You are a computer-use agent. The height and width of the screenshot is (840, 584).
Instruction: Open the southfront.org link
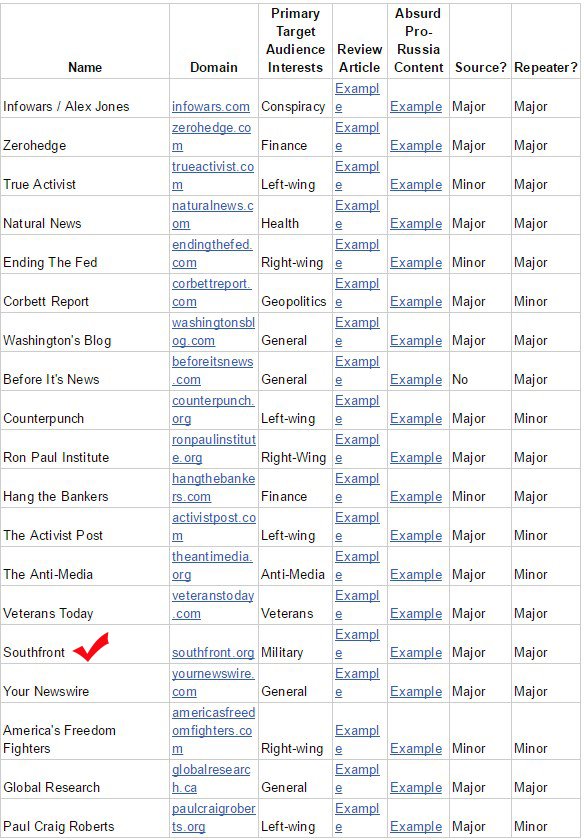[213, 652]
